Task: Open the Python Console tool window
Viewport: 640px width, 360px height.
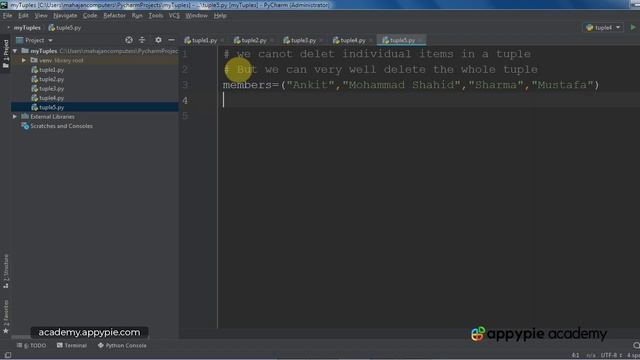Action: pos(122,345)
